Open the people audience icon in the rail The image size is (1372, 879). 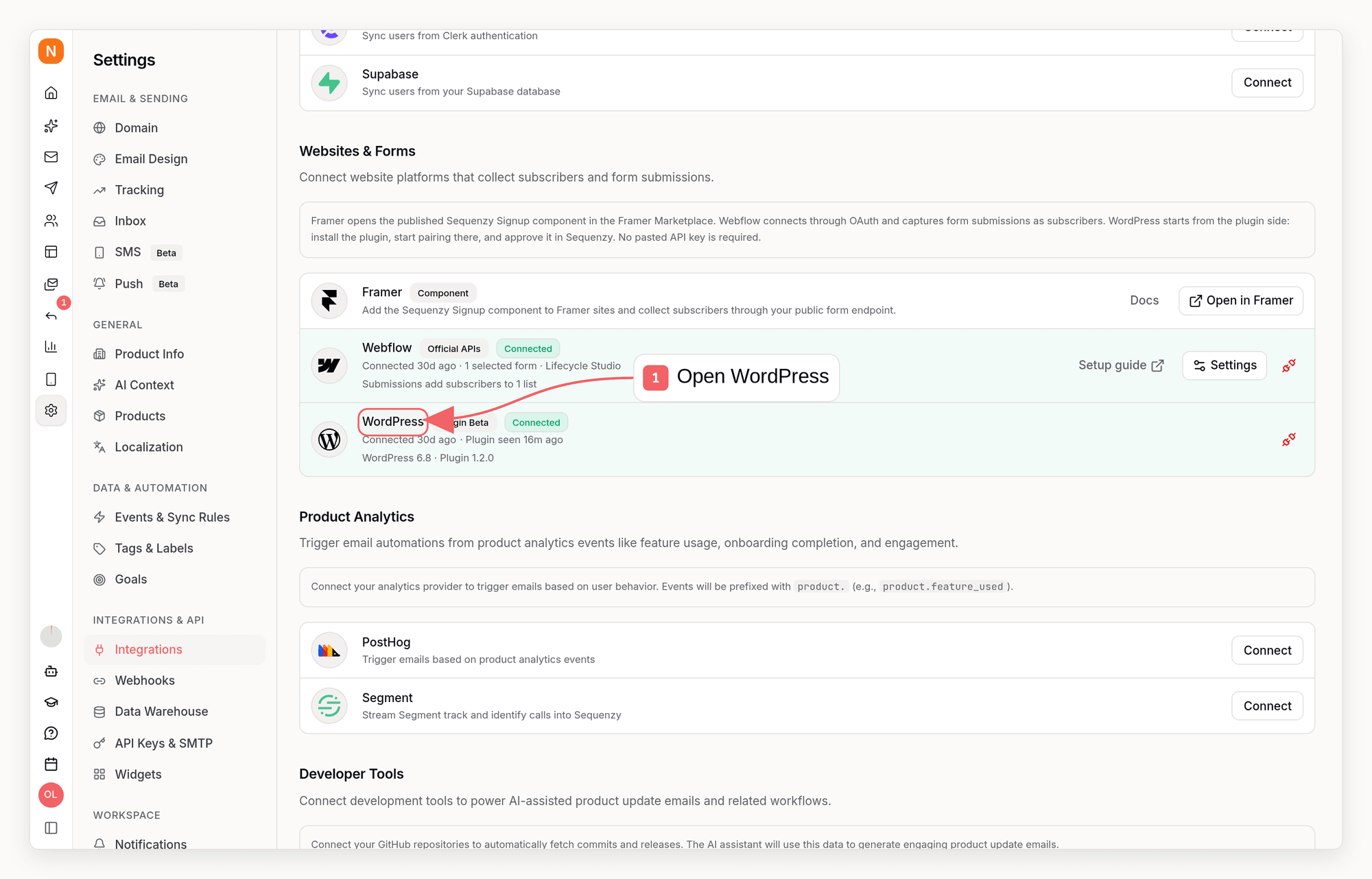click(x=51, y=221)
